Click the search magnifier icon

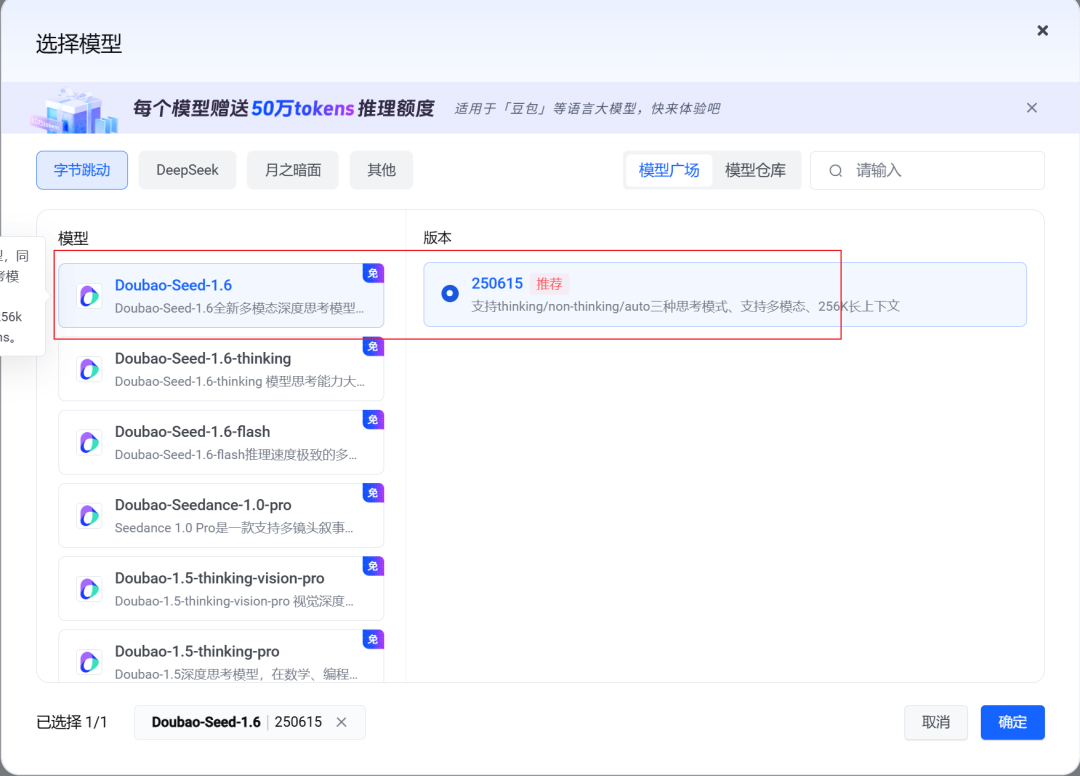tap(835, 171)
